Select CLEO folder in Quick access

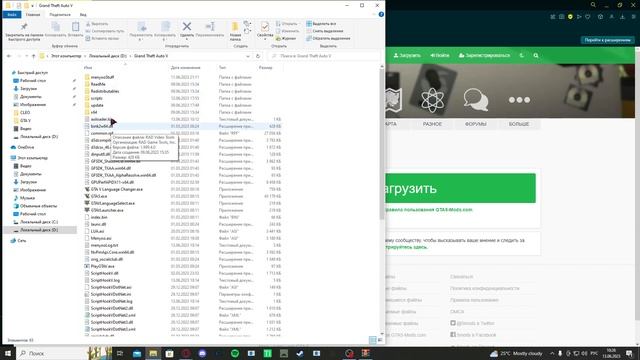tap(25, 113)
